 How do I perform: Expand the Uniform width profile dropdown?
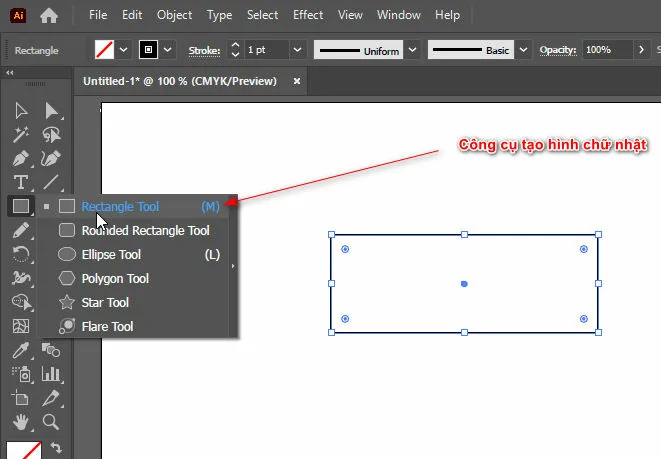tap(411, 50)
